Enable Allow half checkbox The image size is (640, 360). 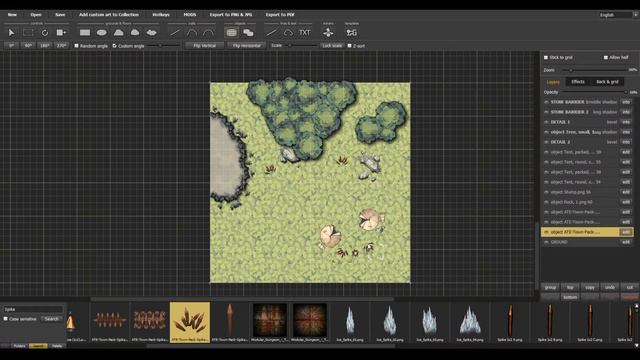tap(606, 58)
